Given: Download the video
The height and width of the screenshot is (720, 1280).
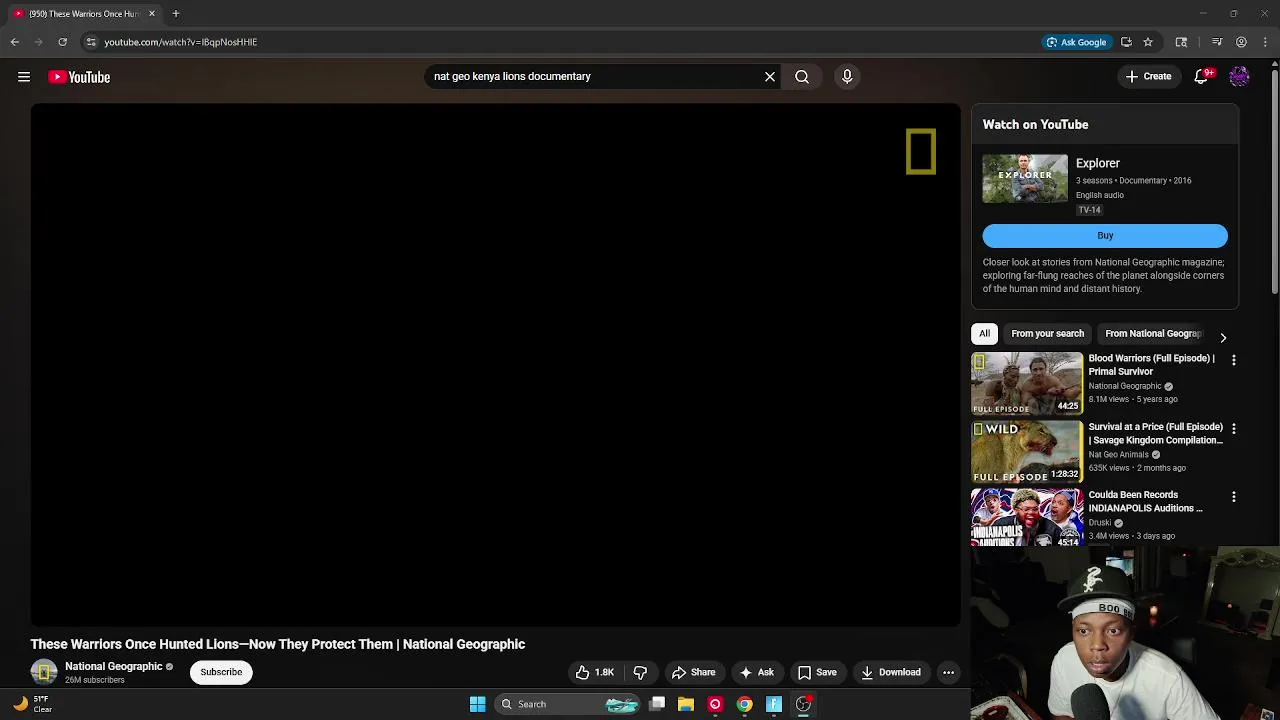Looking at the screenshot, I should [890, 672].
